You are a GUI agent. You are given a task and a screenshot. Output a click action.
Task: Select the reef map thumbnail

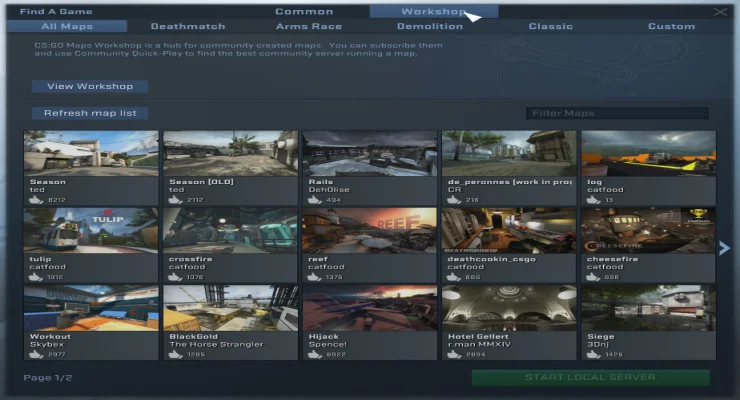(x=370, y=231)
